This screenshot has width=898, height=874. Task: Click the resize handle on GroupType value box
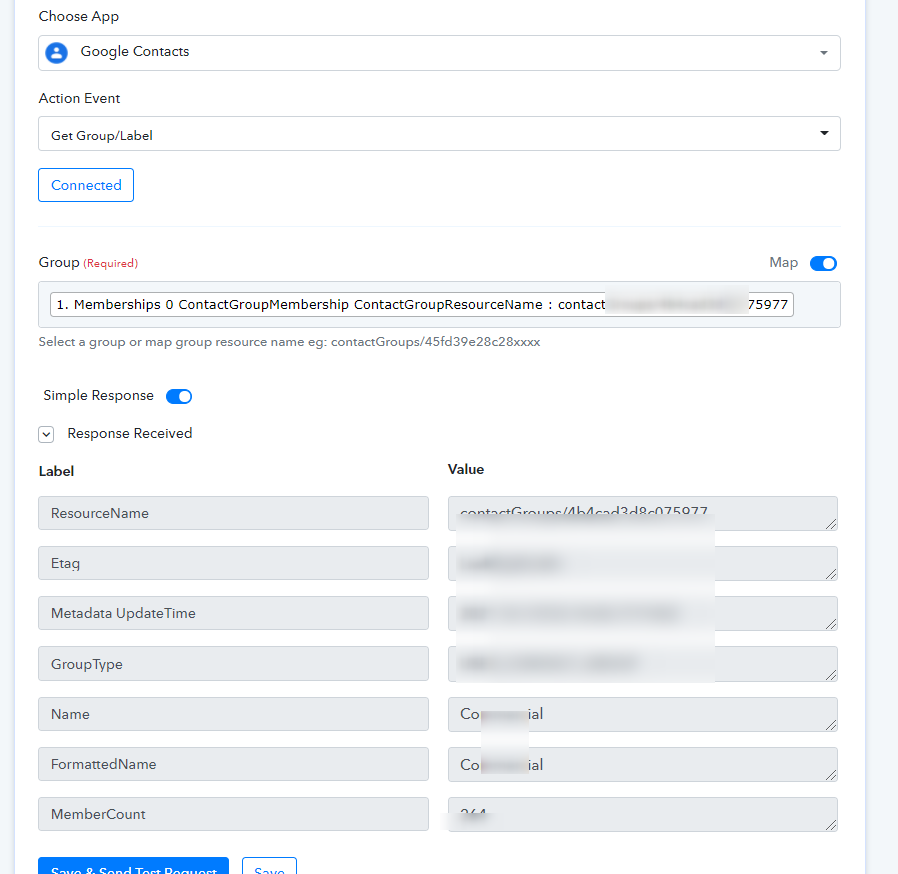coord(830,674)
